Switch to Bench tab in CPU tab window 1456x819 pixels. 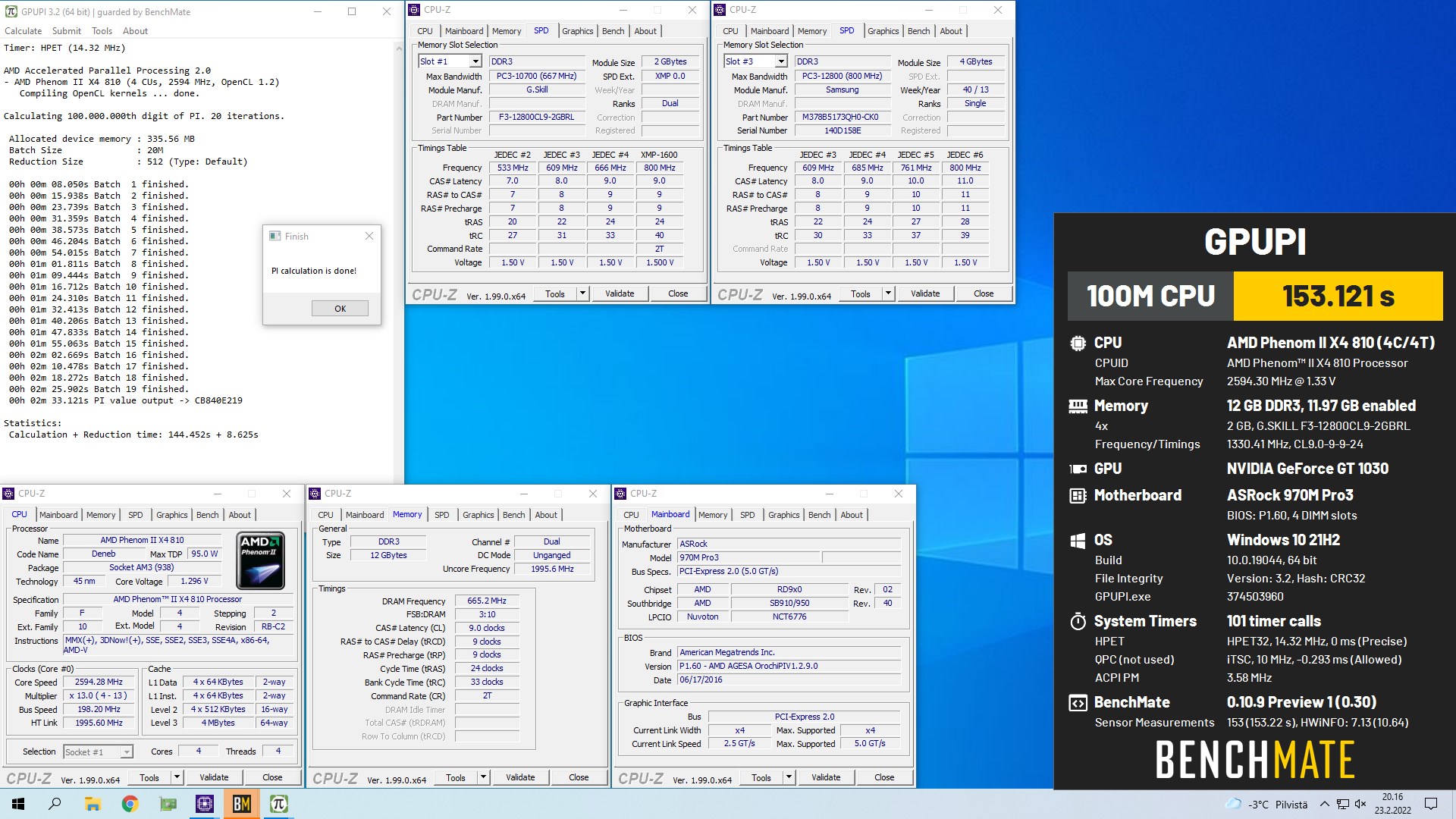click(207, 515)
